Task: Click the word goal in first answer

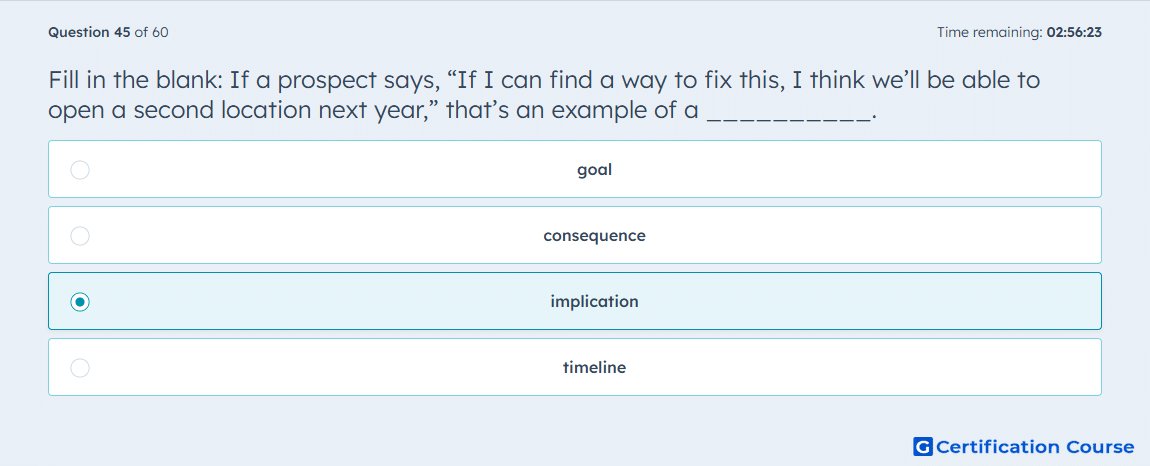Action: click(594, 170)
